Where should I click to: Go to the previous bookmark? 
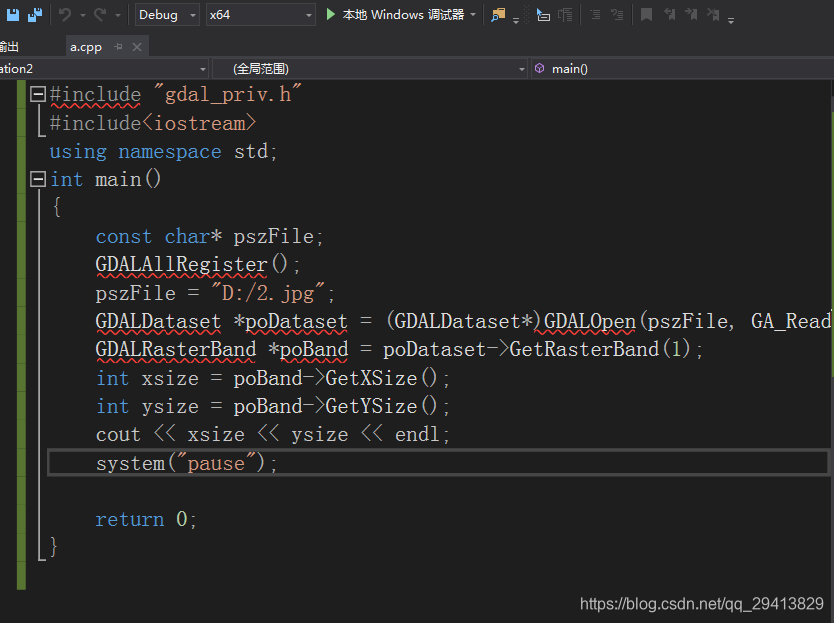point(670,15)
